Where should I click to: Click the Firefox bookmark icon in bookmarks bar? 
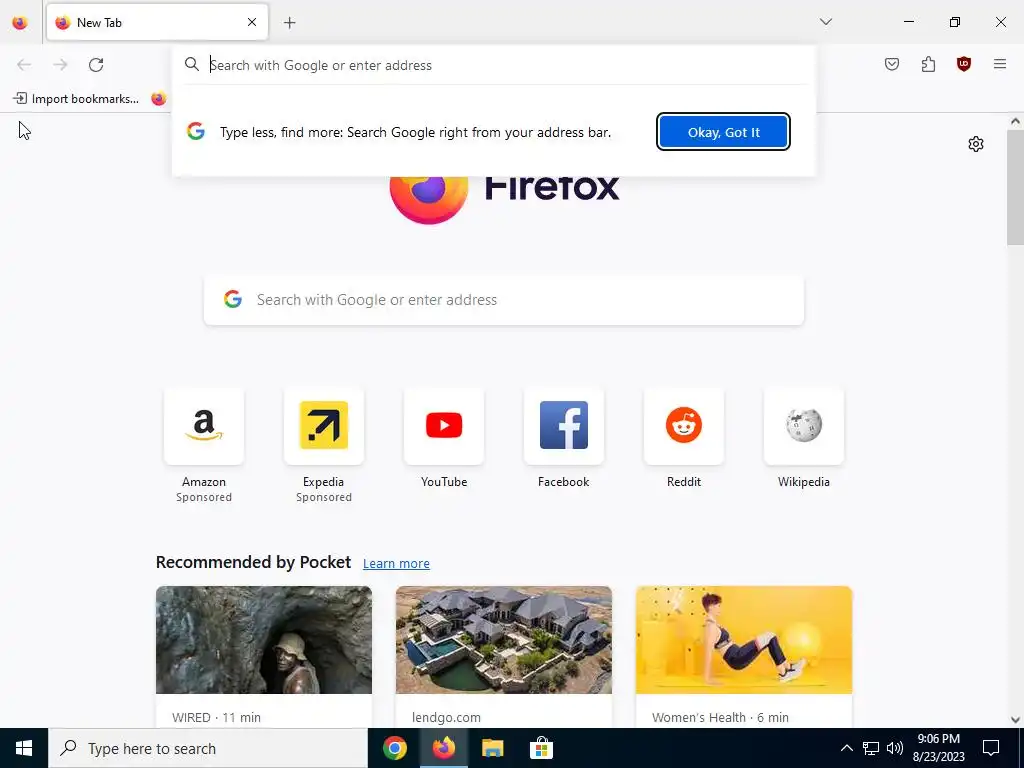pos(159,99)
